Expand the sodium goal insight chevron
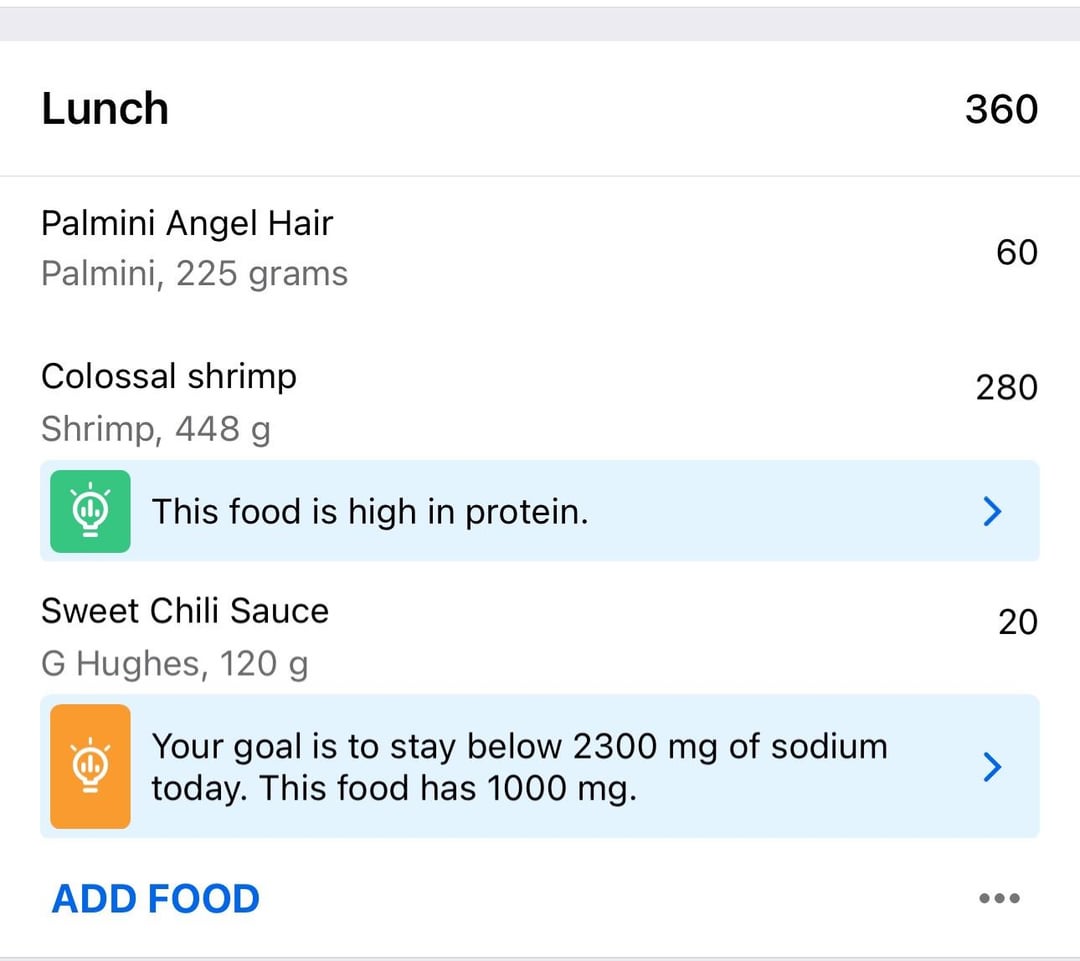 (992, 767)
